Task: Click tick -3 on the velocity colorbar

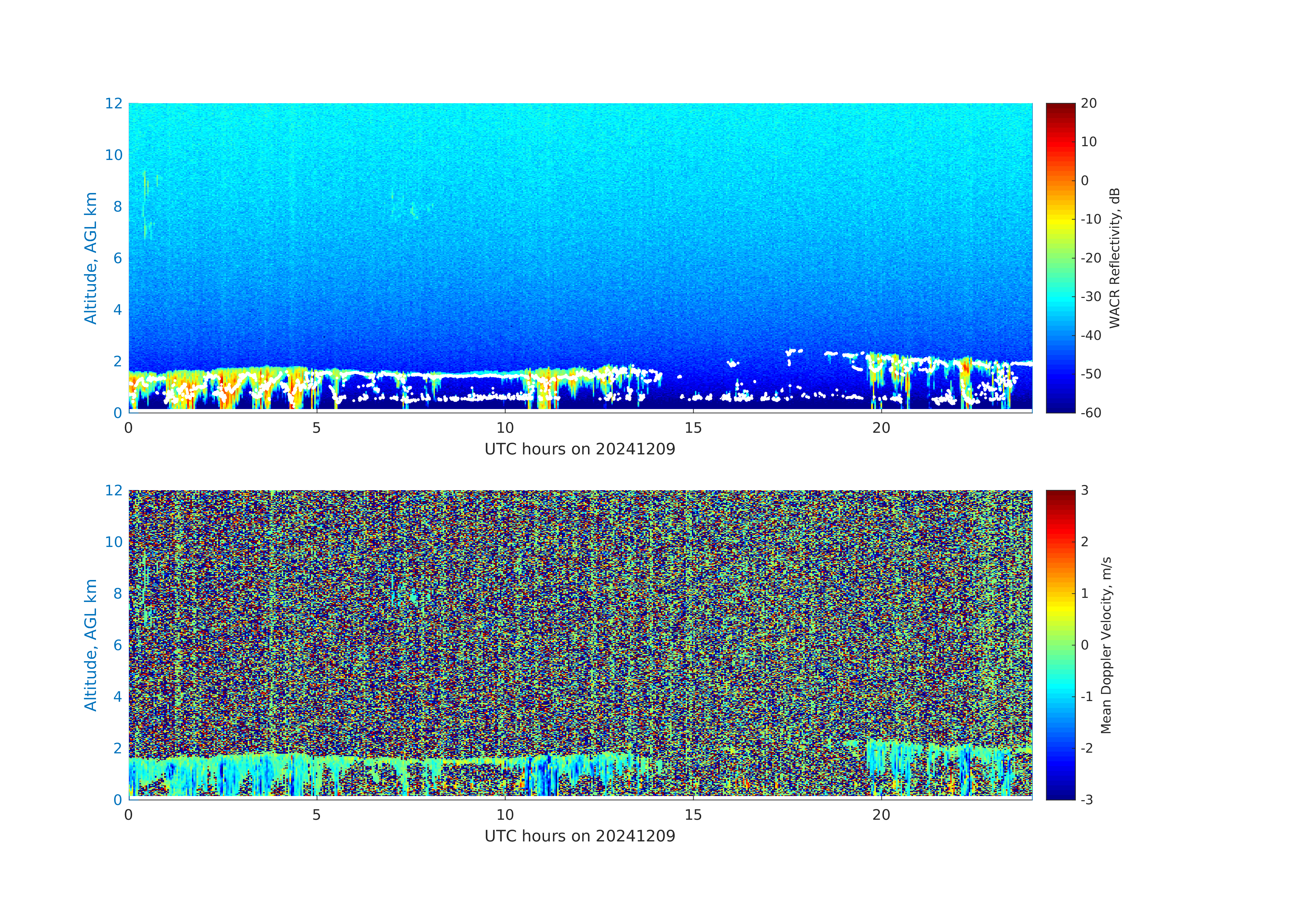Action: click(x=1087, y=799)
